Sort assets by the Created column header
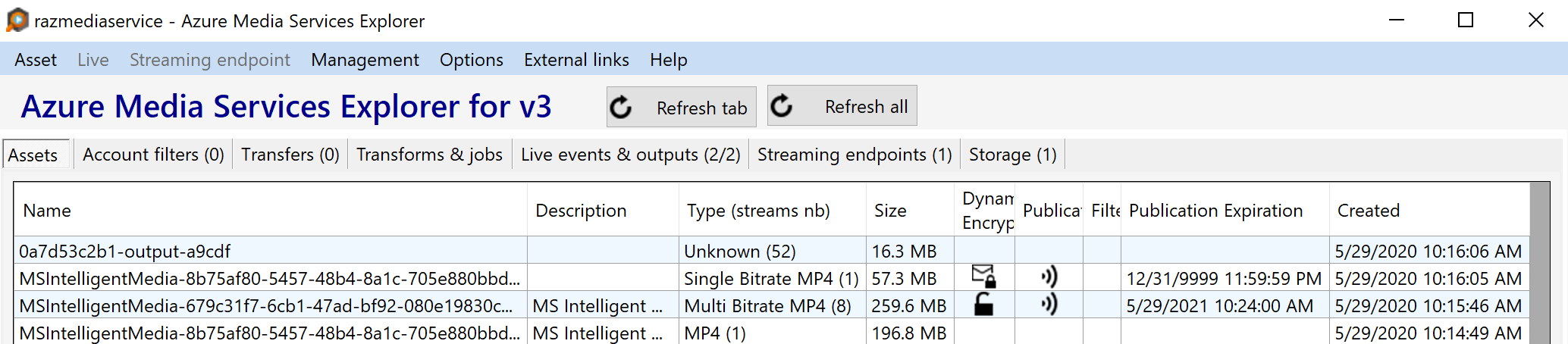The height and width of the screenshot is (344, 1568). (x=1368, y=211)
